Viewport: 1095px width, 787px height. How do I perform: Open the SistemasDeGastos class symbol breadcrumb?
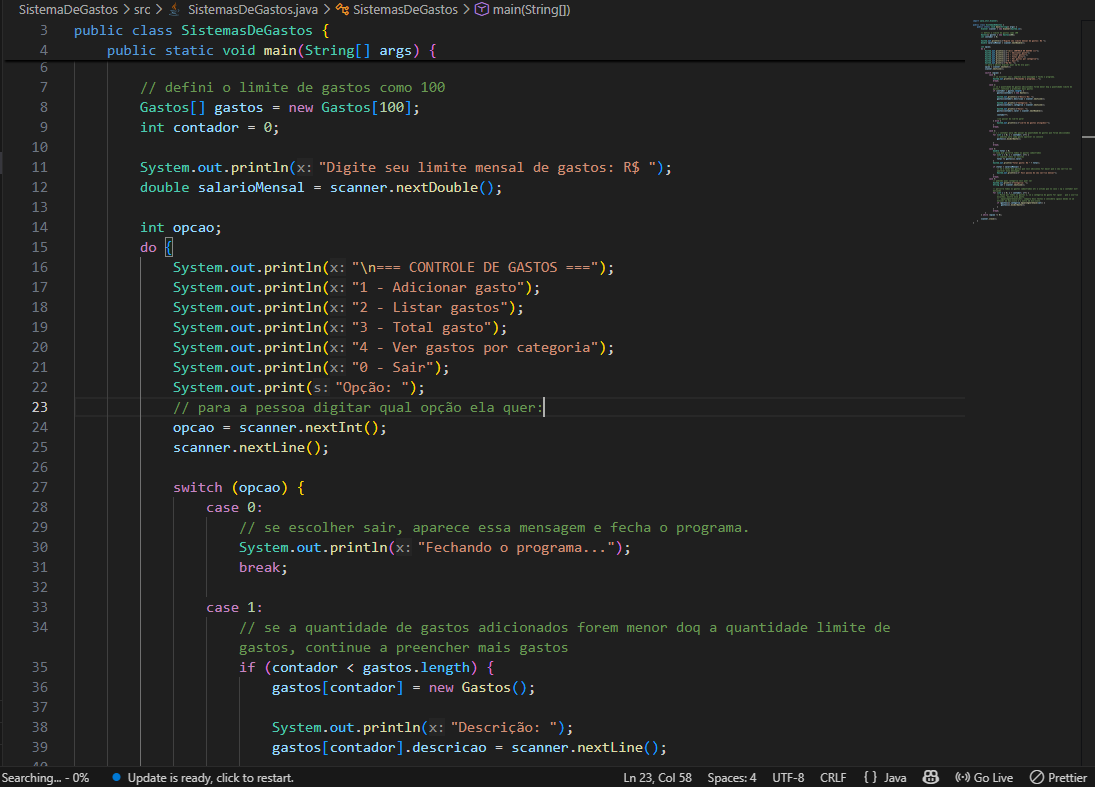[x=406, y=9]
